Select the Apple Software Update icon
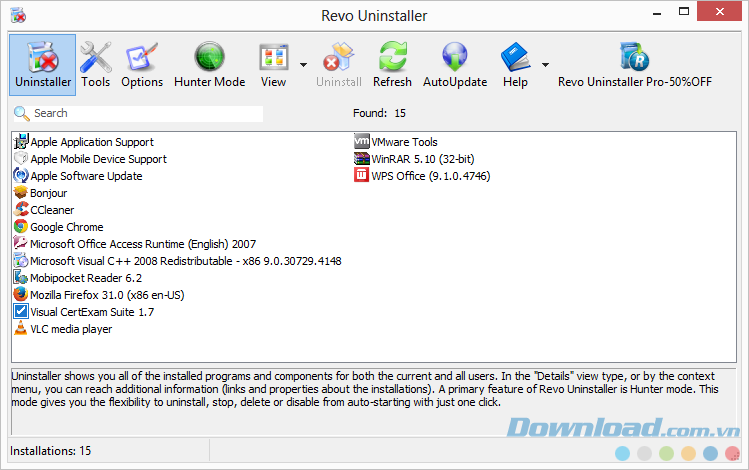Screen dimensions: 749x470 pyautogui.click(x=21, y=176)
